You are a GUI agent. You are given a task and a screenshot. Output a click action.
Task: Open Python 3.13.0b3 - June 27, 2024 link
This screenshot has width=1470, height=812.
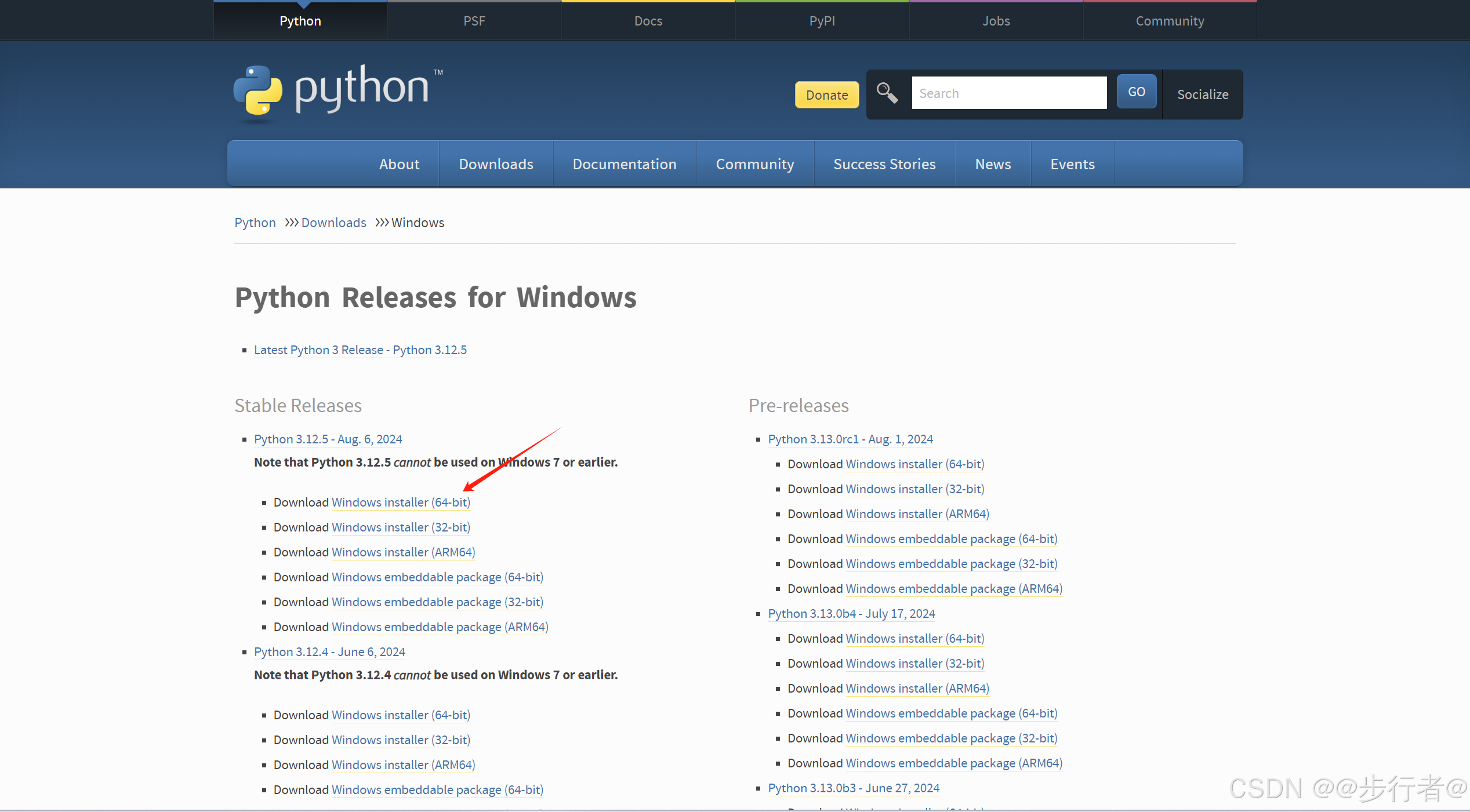point(854,788)
